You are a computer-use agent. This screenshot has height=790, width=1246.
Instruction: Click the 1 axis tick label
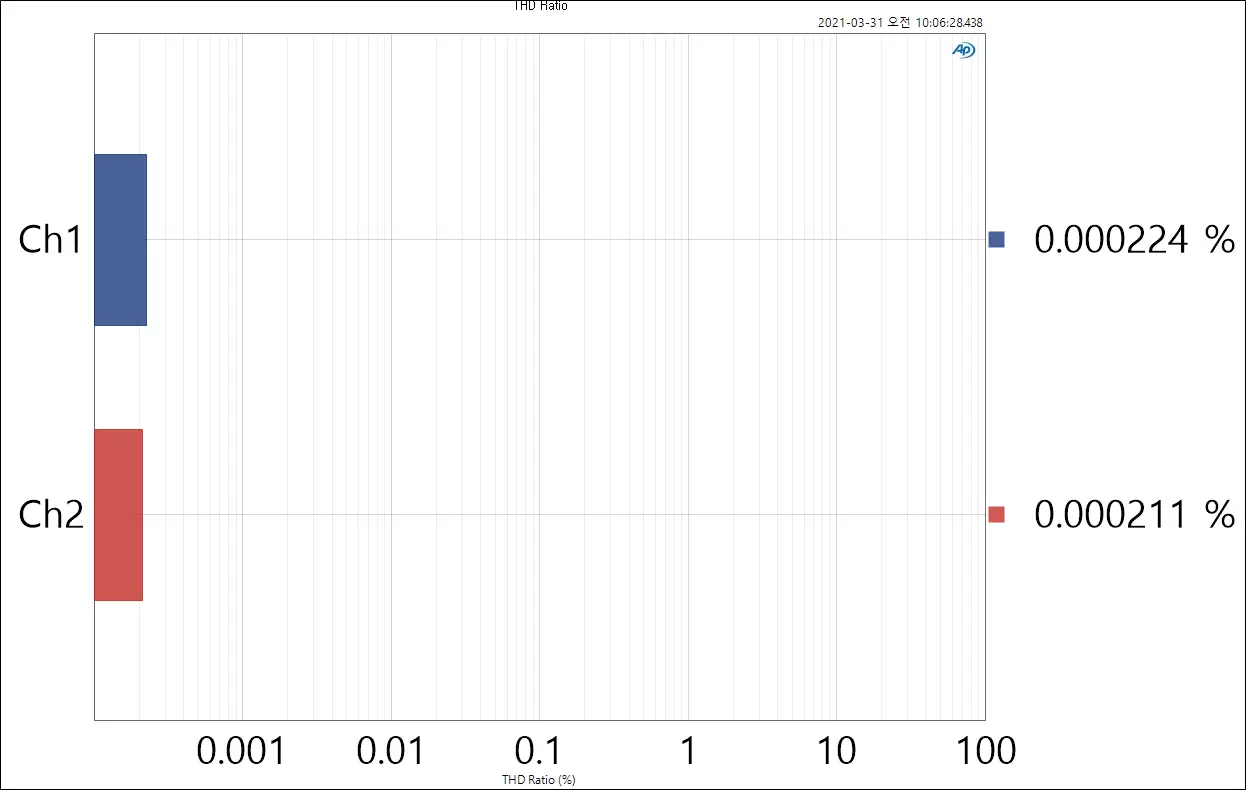click(x=687, y=750)
